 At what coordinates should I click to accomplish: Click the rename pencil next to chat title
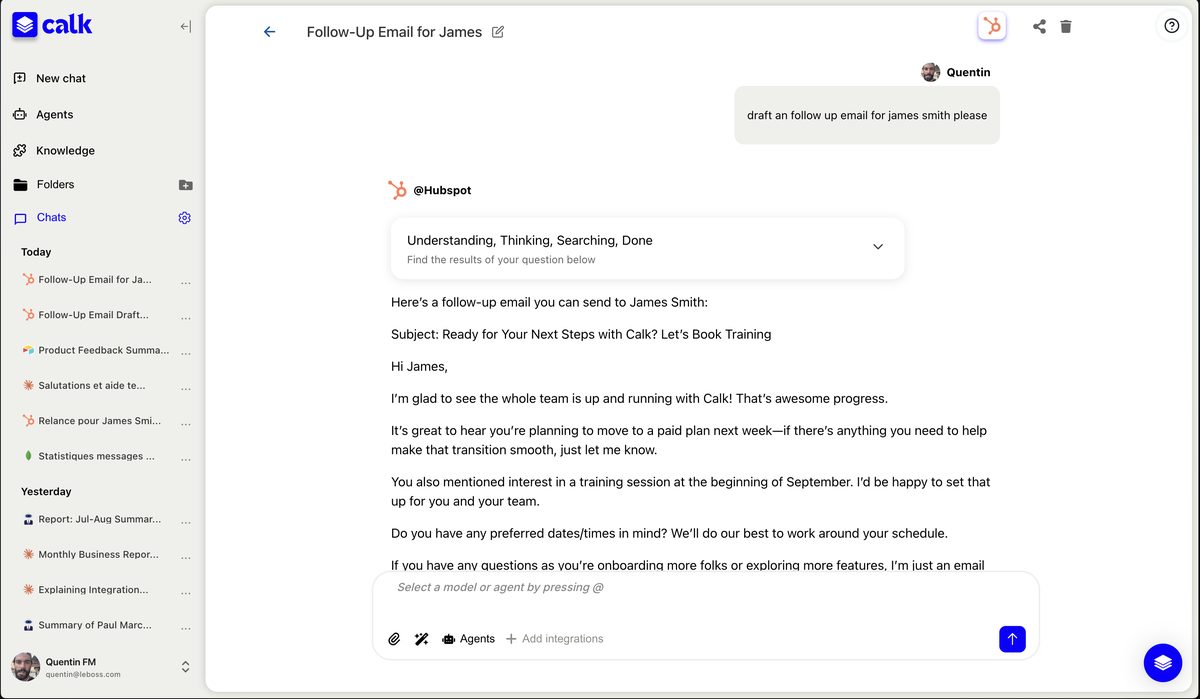point(498,31)
